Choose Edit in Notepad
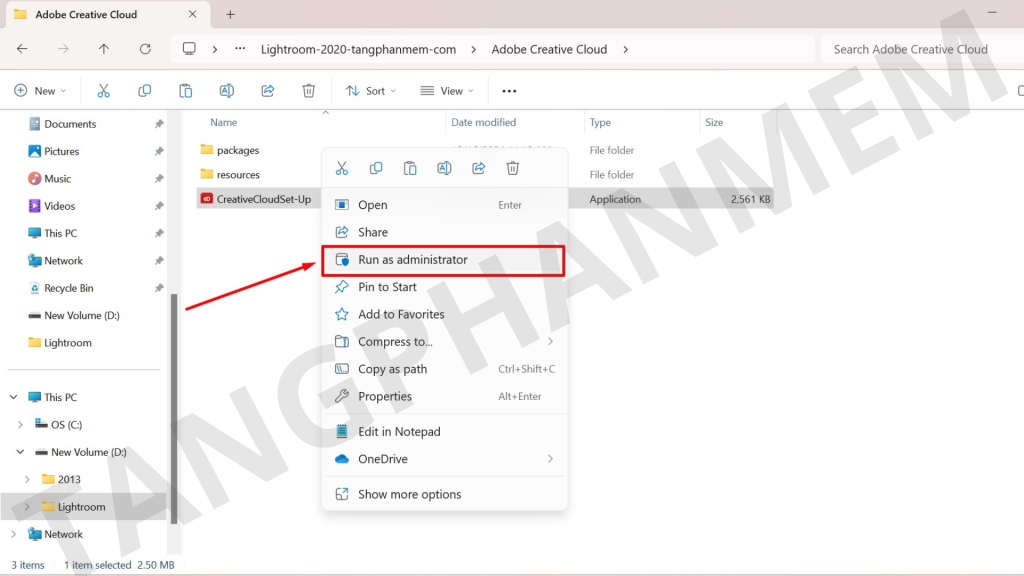 tap(444, 432)
